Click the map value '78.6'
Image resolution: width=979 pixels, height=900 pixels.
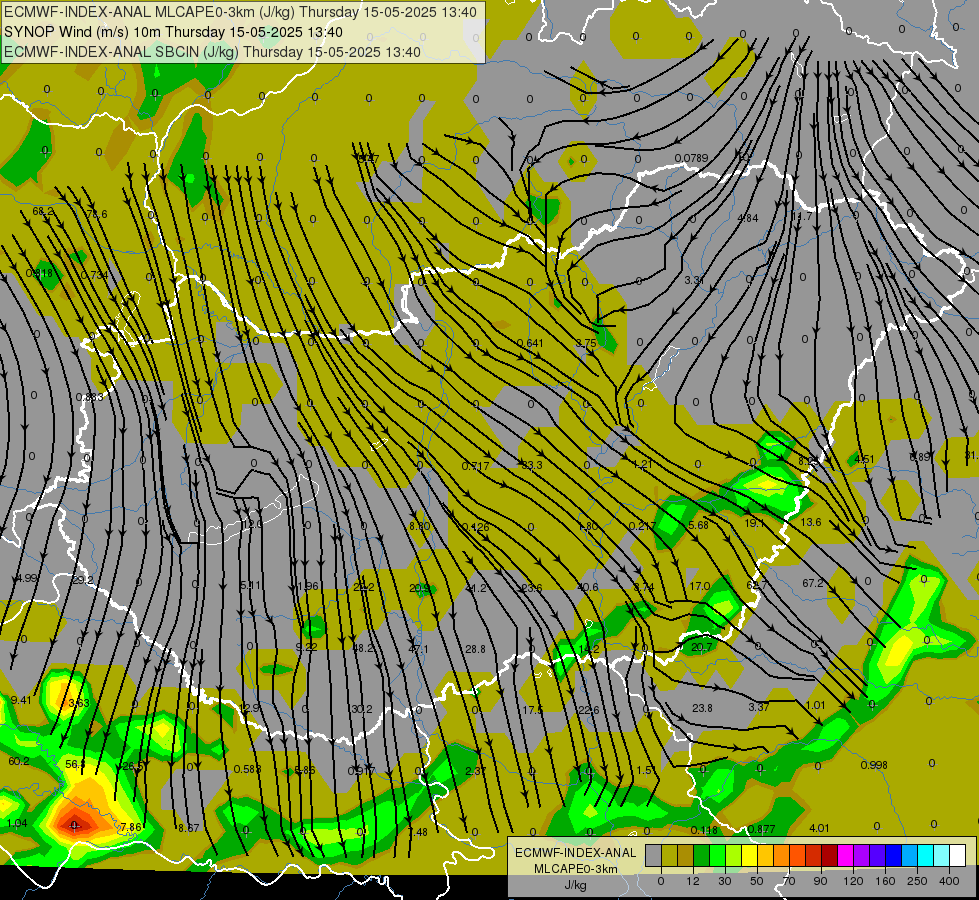[x=96, y=214]
